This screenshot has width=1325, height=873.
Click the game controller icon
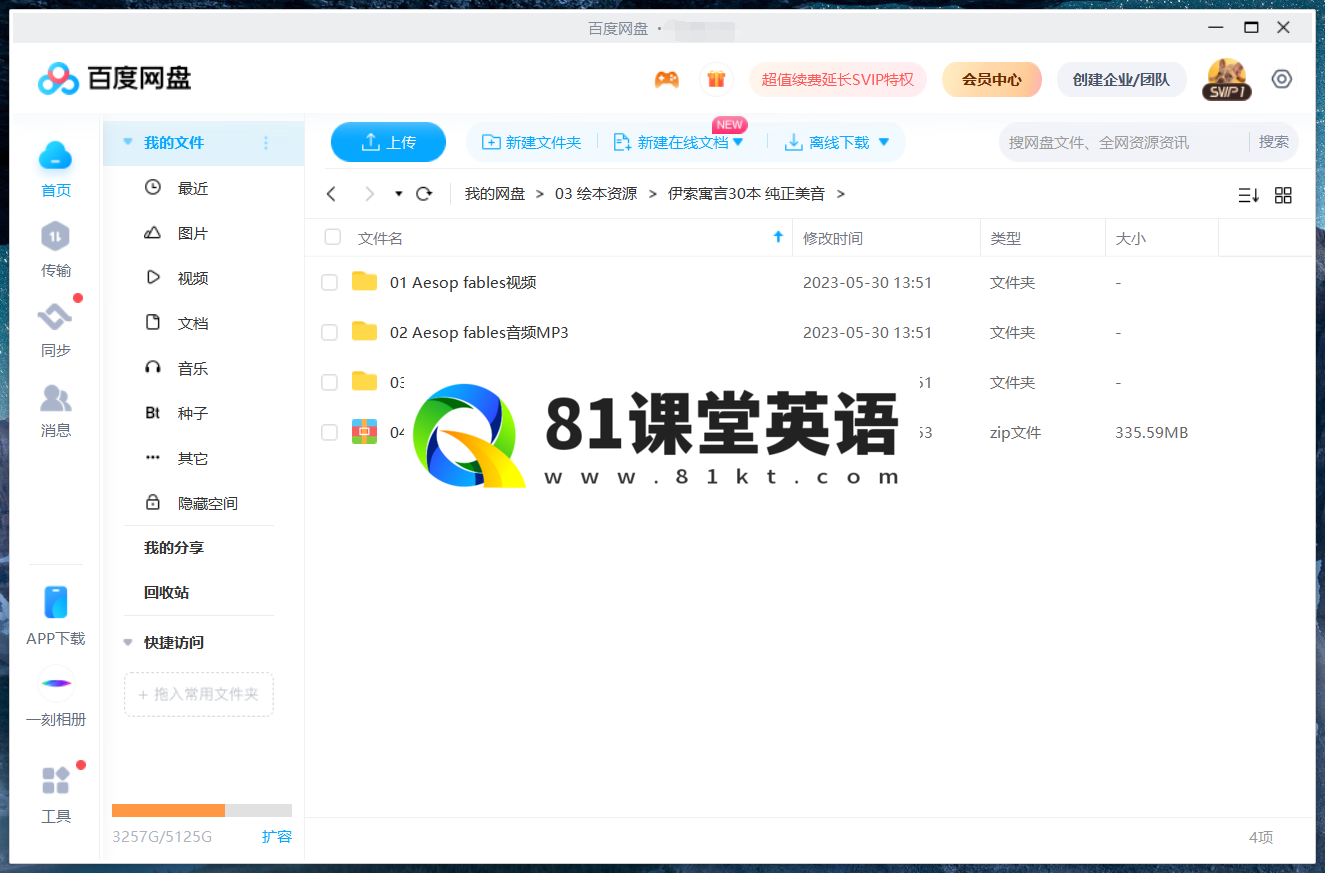[667, 79]
